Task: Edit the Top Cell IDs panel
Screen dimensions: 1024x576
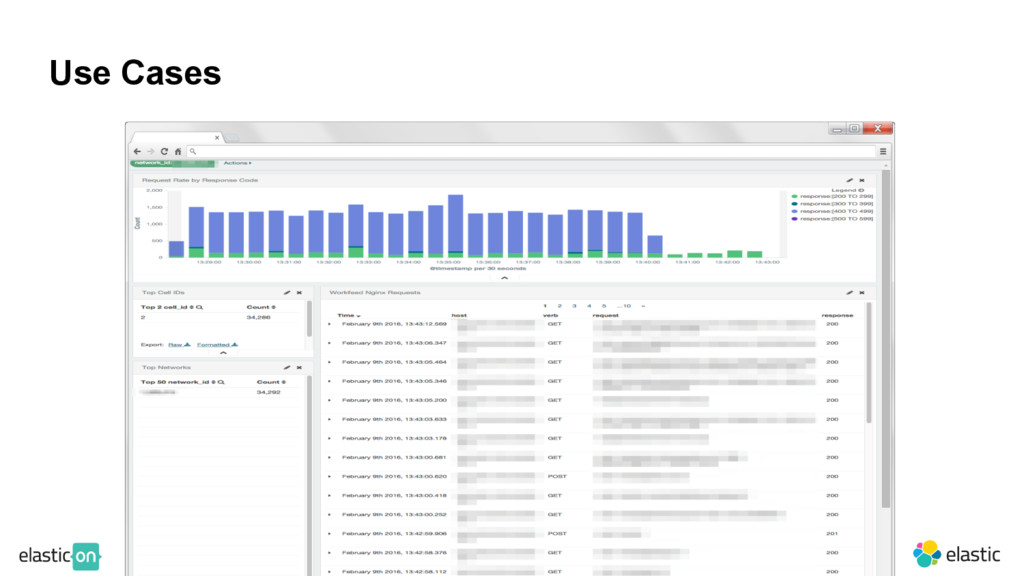Action: point(287,293)
